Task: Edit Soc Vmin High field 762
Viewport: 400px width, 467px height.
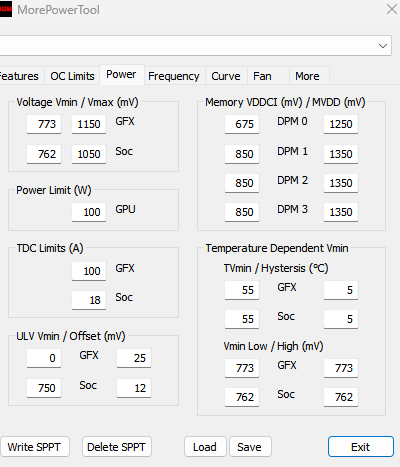Action: 341,397
